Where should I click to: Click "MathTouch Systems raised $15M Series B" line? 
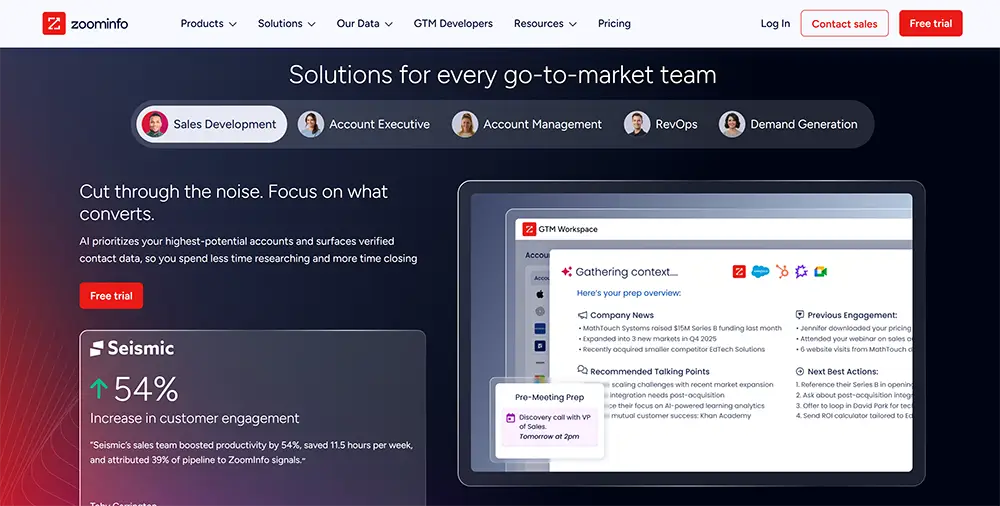click(x=680, y=328)
